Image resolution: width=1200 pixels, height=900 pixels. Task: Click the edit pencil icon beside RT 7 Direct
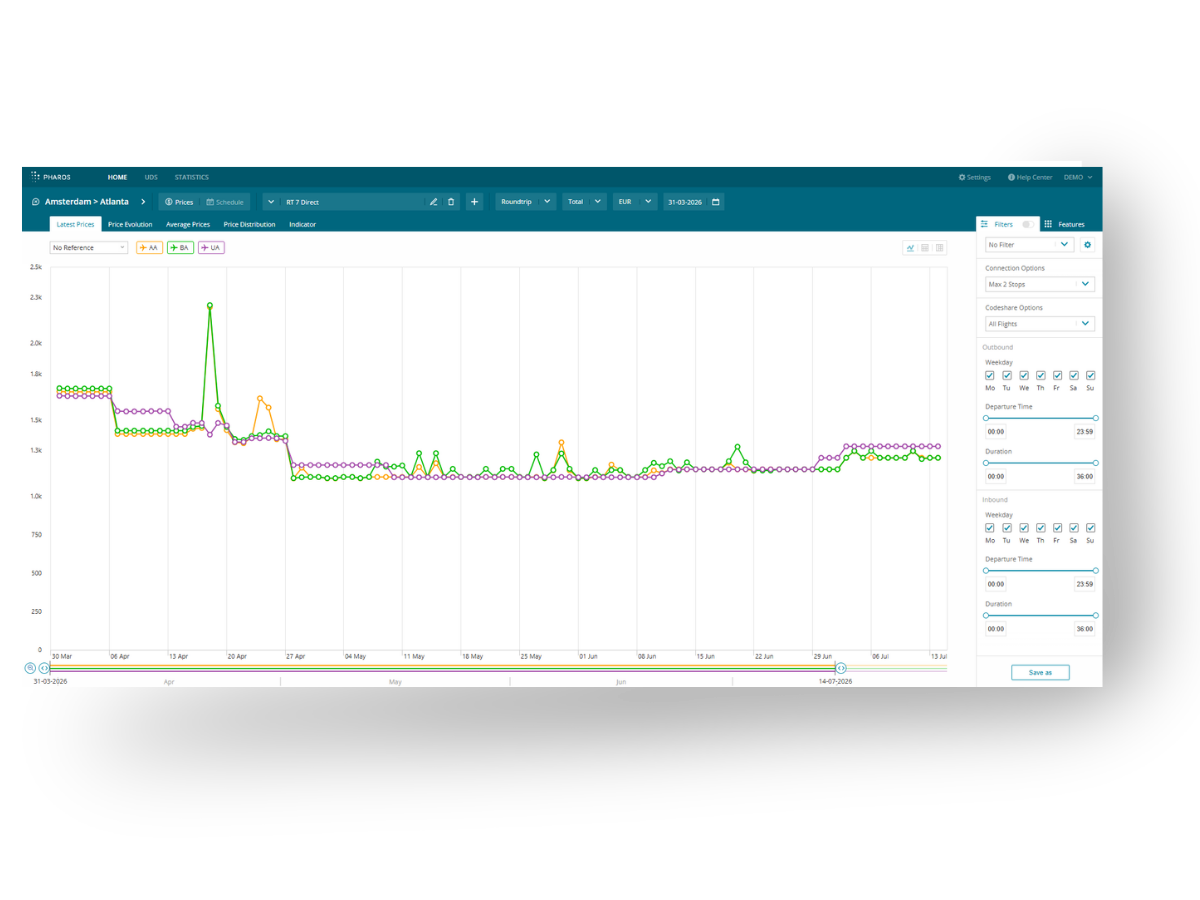pos(434,201)
